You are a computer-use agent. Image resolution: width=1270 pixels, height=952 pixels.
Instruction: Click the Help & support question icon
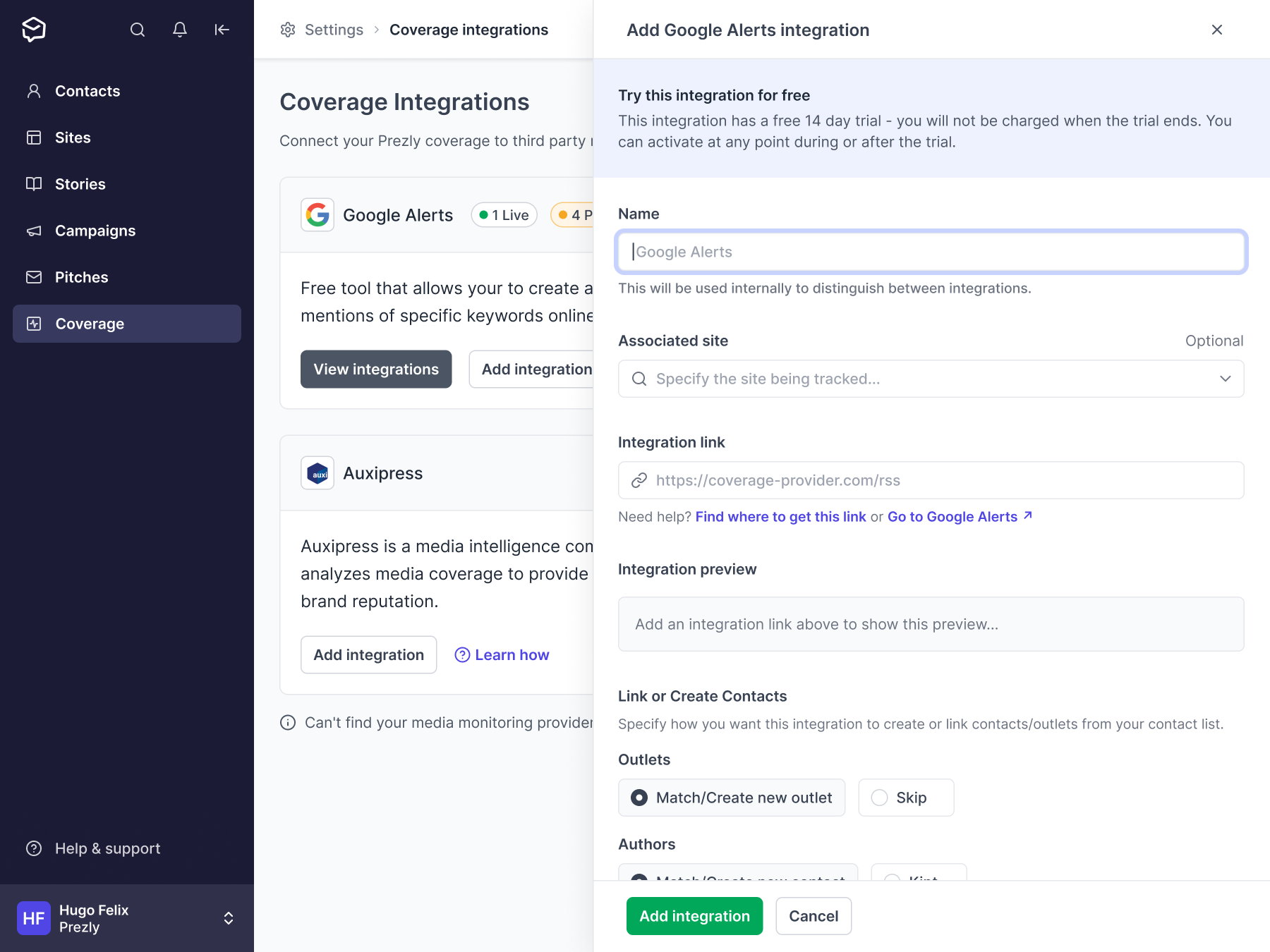(x=34, y=848)
